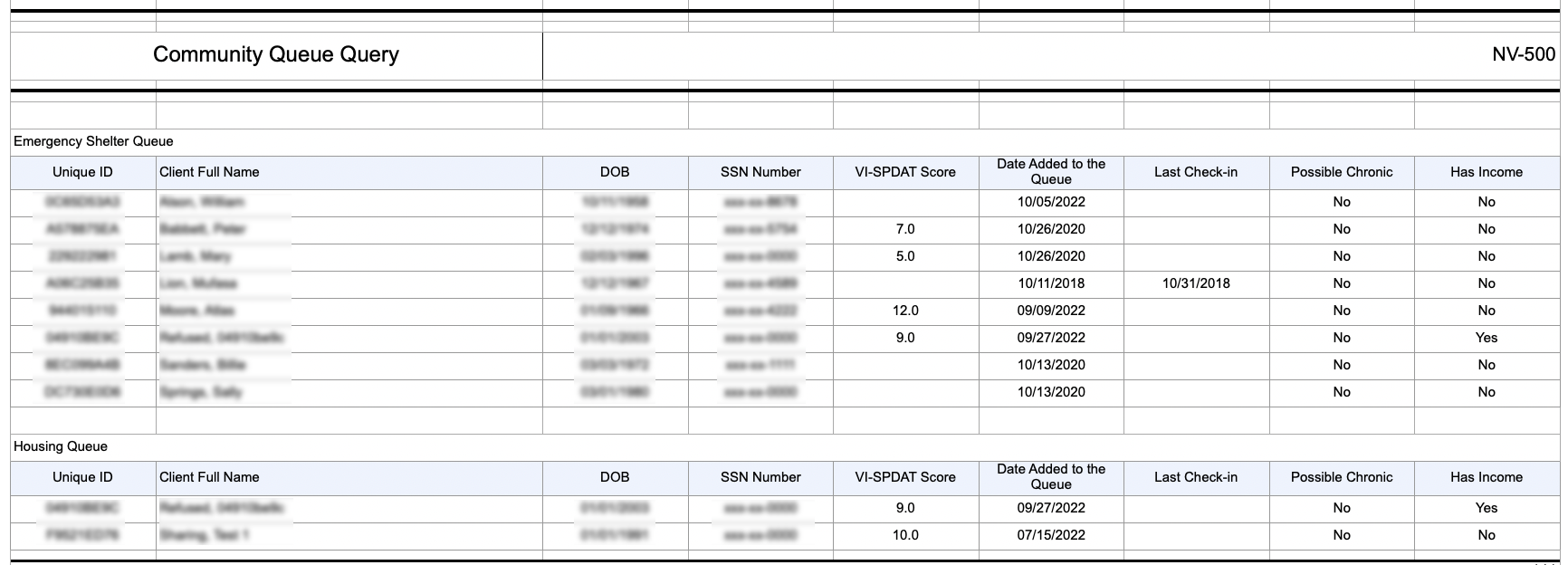Click "Unique ID" header in Housing Queue

click(x=82, y=477)
